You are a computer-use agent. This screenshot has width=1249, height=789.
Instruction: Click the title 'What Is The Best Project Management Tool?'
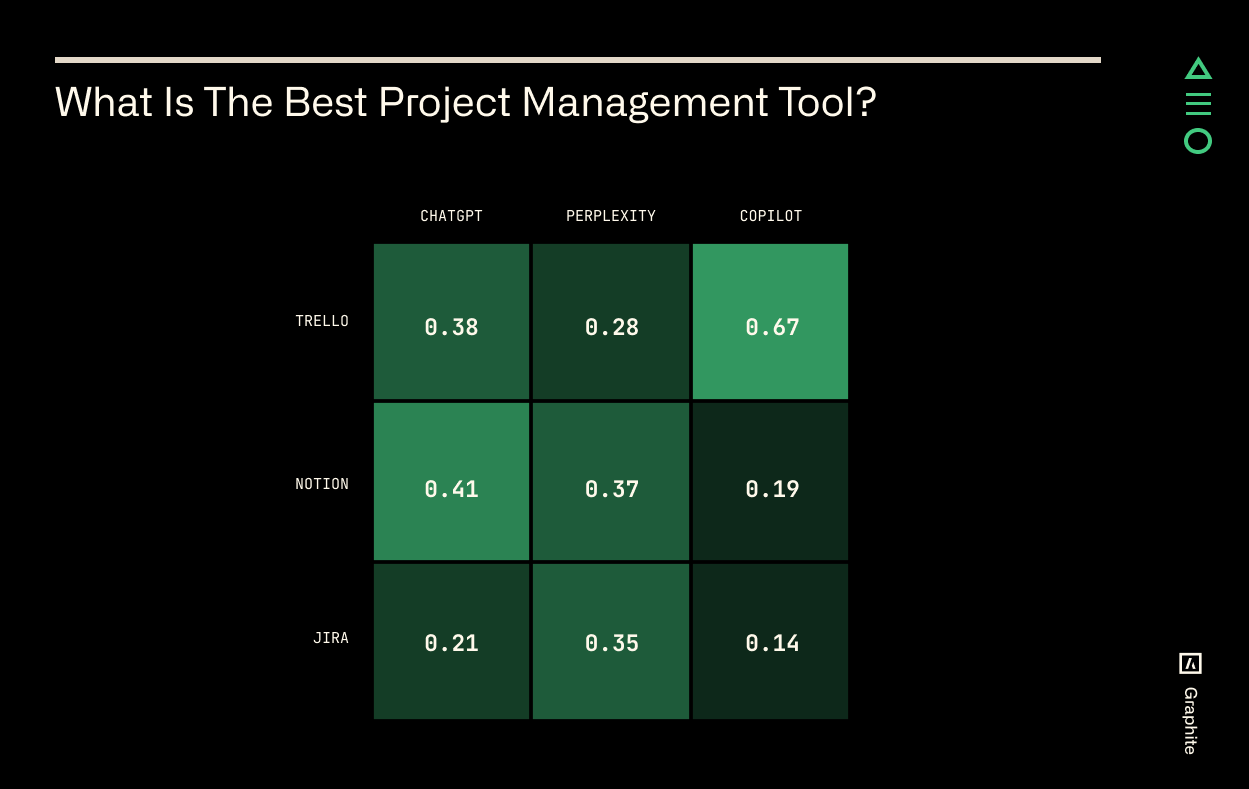[466, 102]
